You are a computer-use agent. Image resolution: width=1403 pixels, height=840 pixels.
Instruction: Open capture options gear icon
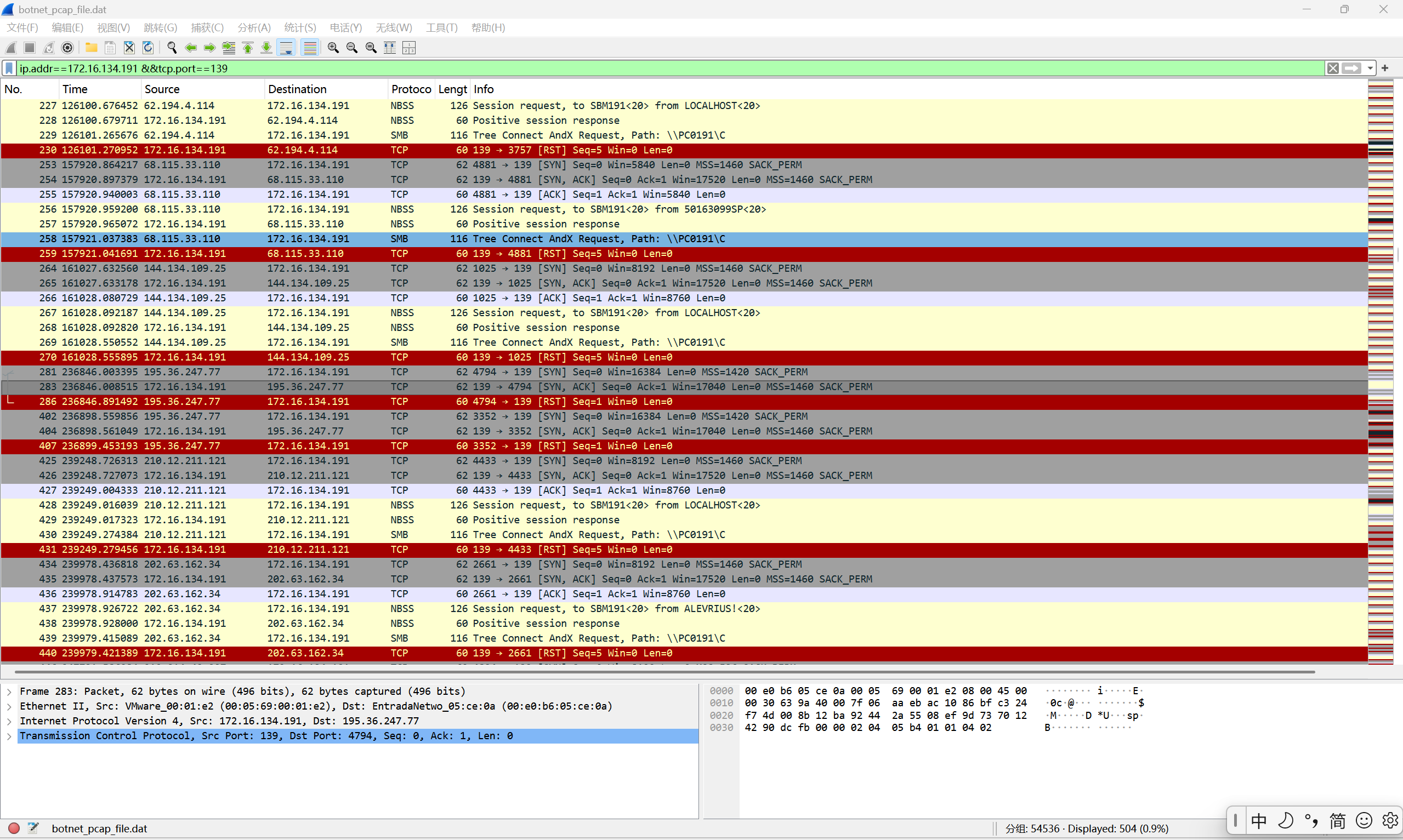[x=67, y=48]
